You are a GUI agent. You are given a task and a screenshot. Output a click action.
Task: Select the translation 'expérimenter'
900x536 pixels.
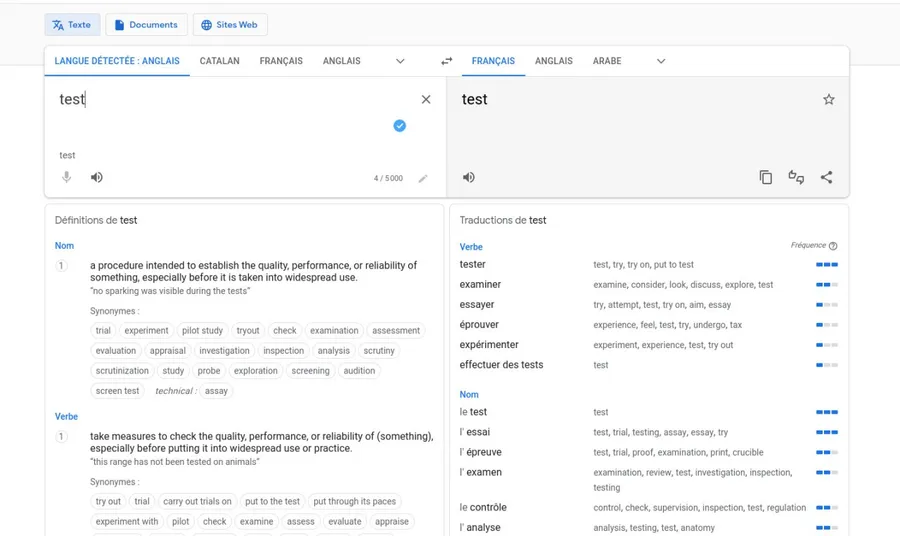pyautogui.click(x=489, y=345)
